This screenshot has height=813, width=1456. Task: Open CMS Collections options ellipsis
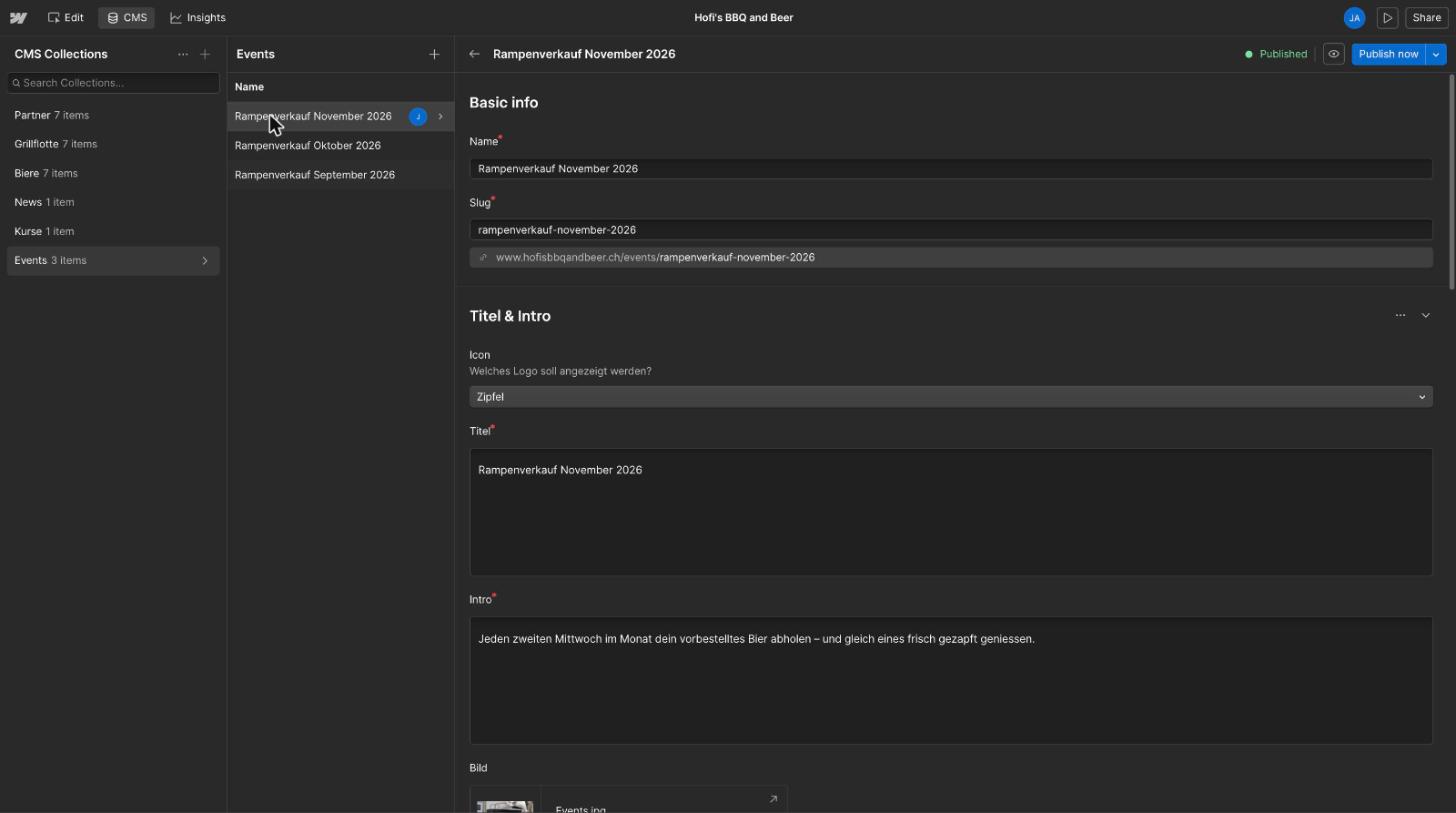point(183,54)
